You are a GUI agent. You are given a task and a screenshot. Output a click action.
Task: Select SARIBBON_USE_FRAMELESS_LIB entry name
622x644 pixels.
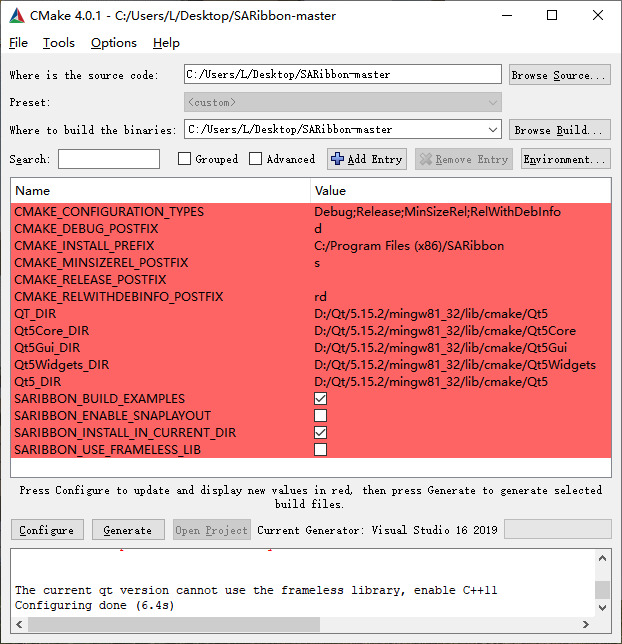(x=108, y=449)
